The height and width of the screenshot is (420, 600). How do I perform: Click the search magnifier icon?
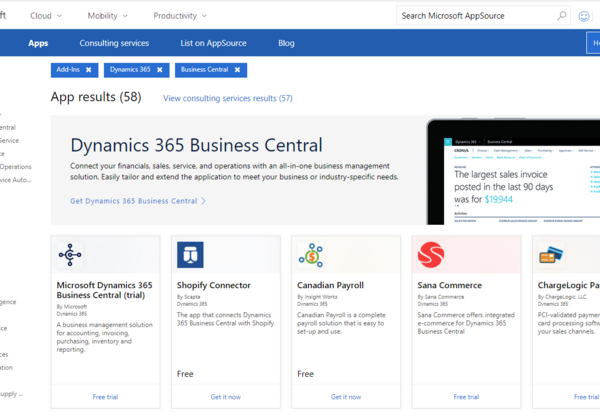[561, 16]
